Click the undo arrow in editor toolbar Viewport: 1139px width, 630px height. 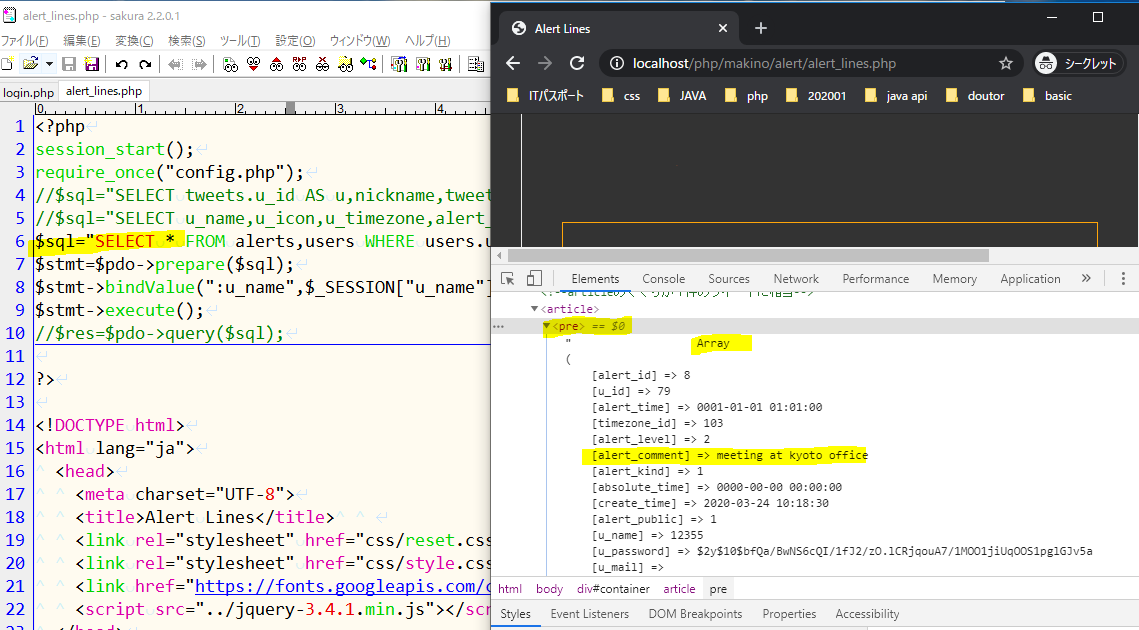121,64
